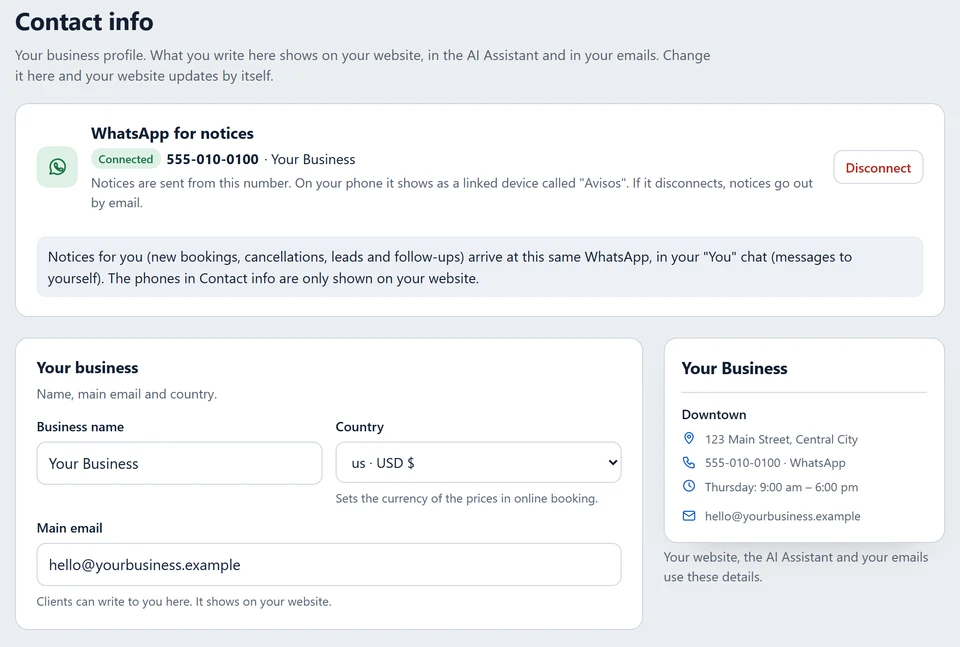Click the green Connected status badge

pos(126,159)
